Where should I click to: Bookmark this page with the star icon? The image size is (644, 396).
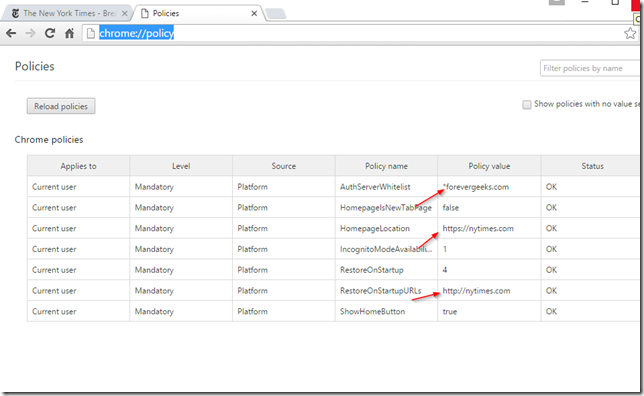[x=630, y=33]
